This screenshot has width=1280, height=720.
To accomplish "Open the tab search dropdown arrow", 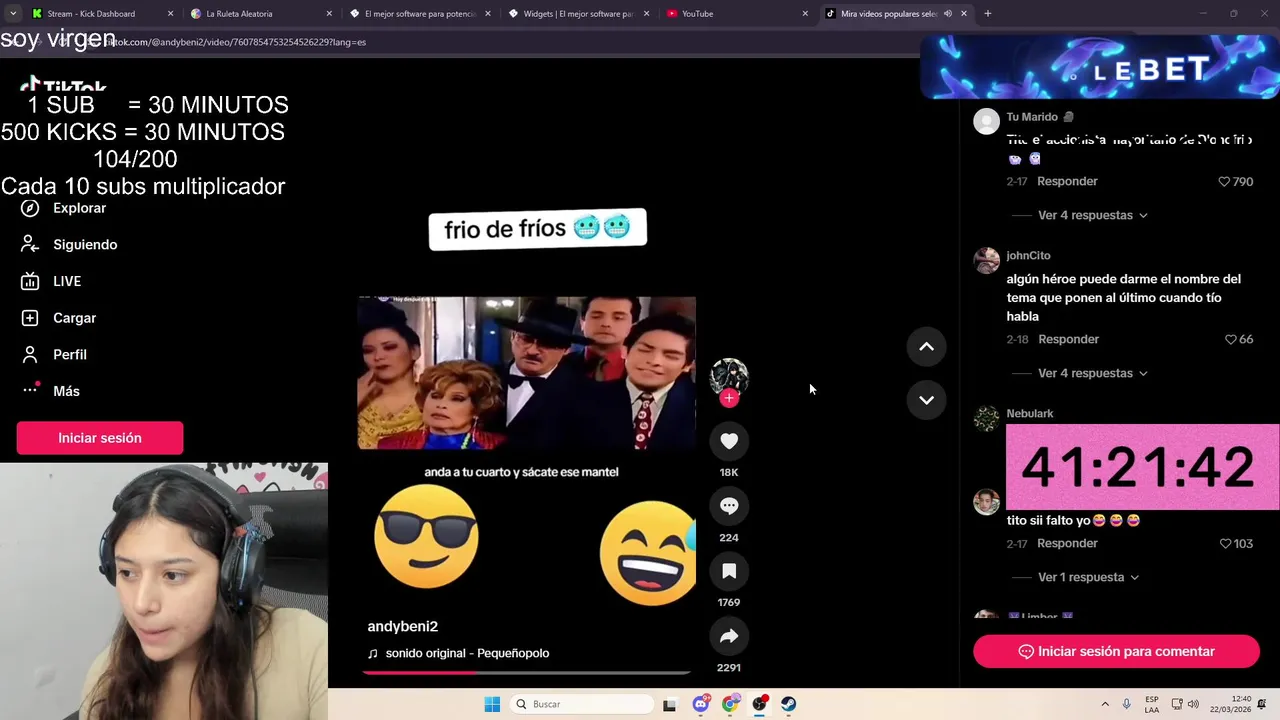I will tap(13, 14).
